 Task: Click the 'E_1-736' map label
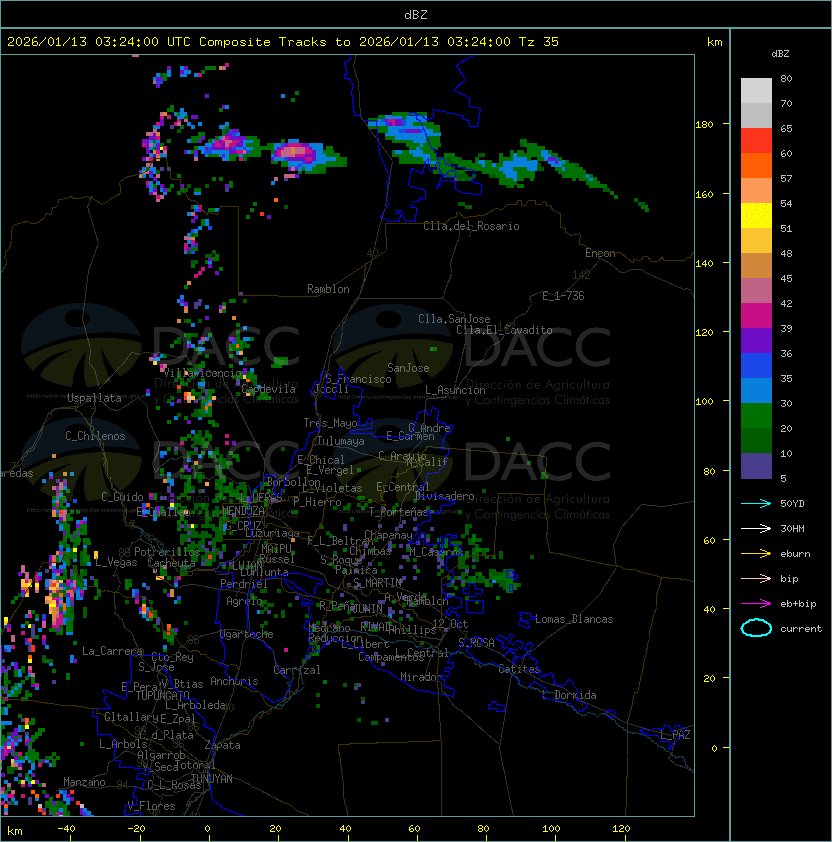563,296
